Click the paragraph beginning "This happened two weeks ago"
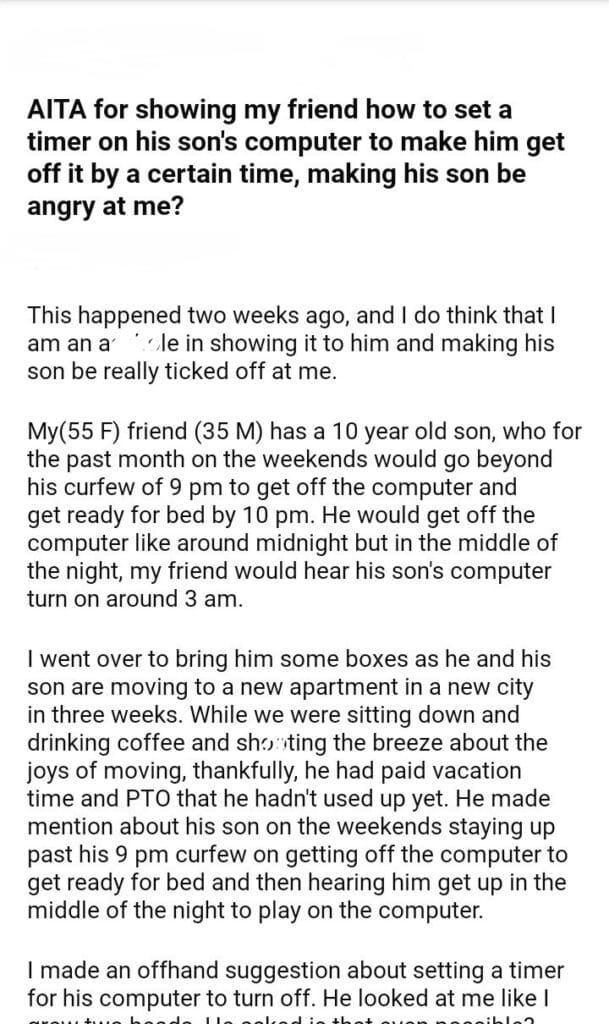609x1024 pixels. [290, 342]
